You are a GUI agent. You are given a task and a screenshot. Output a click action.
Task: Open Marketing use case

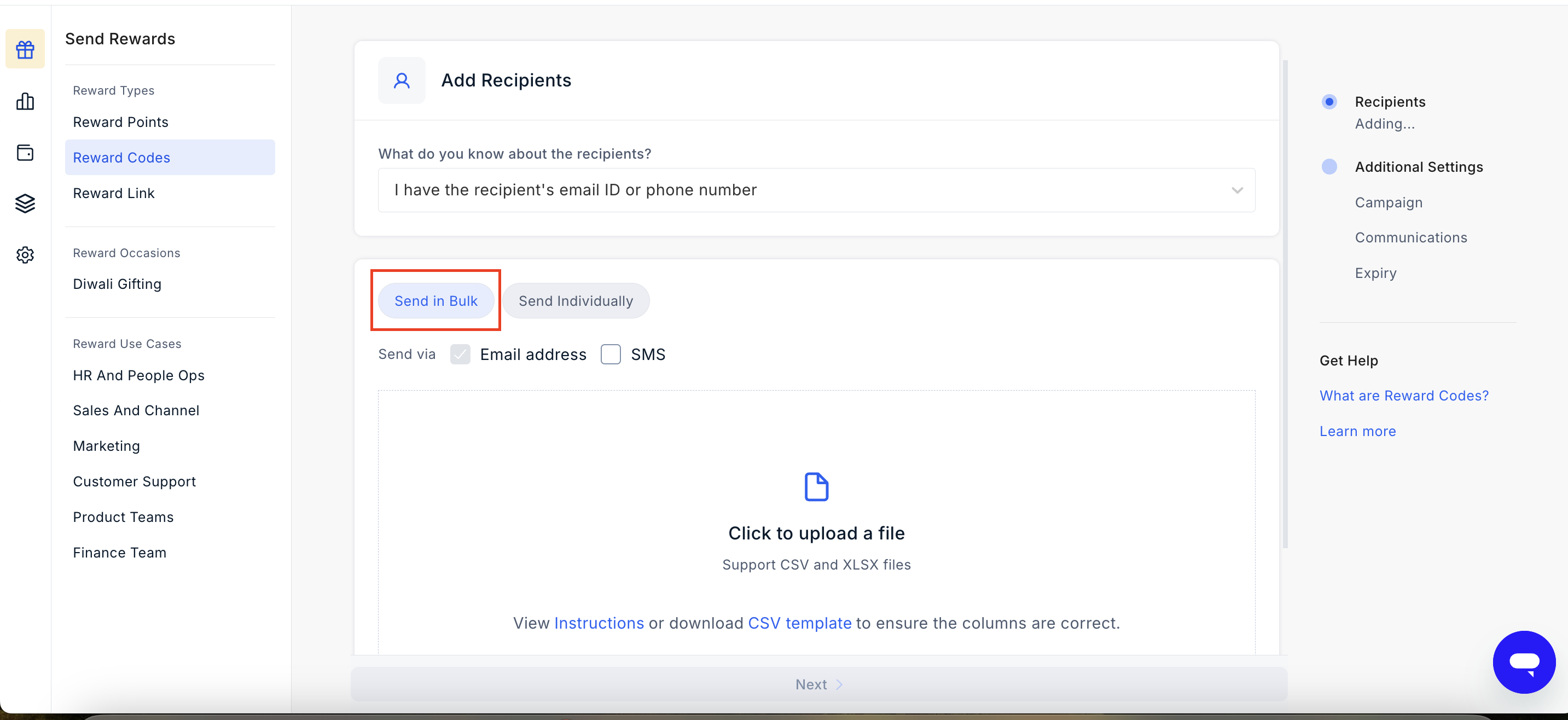[107, 446]
